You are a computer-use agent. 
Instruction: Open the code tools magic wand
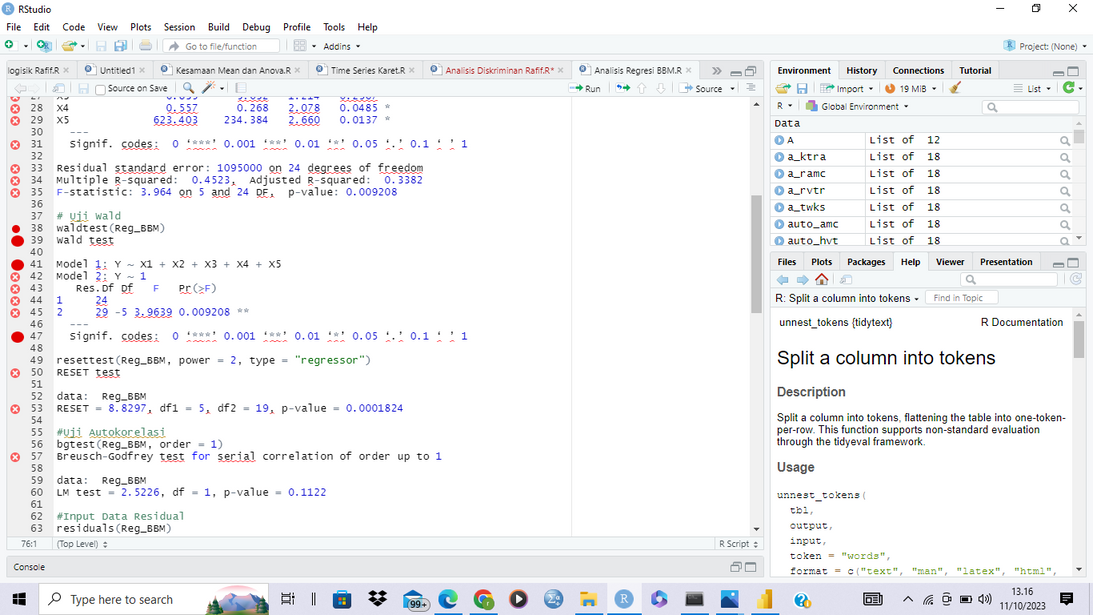209,89
